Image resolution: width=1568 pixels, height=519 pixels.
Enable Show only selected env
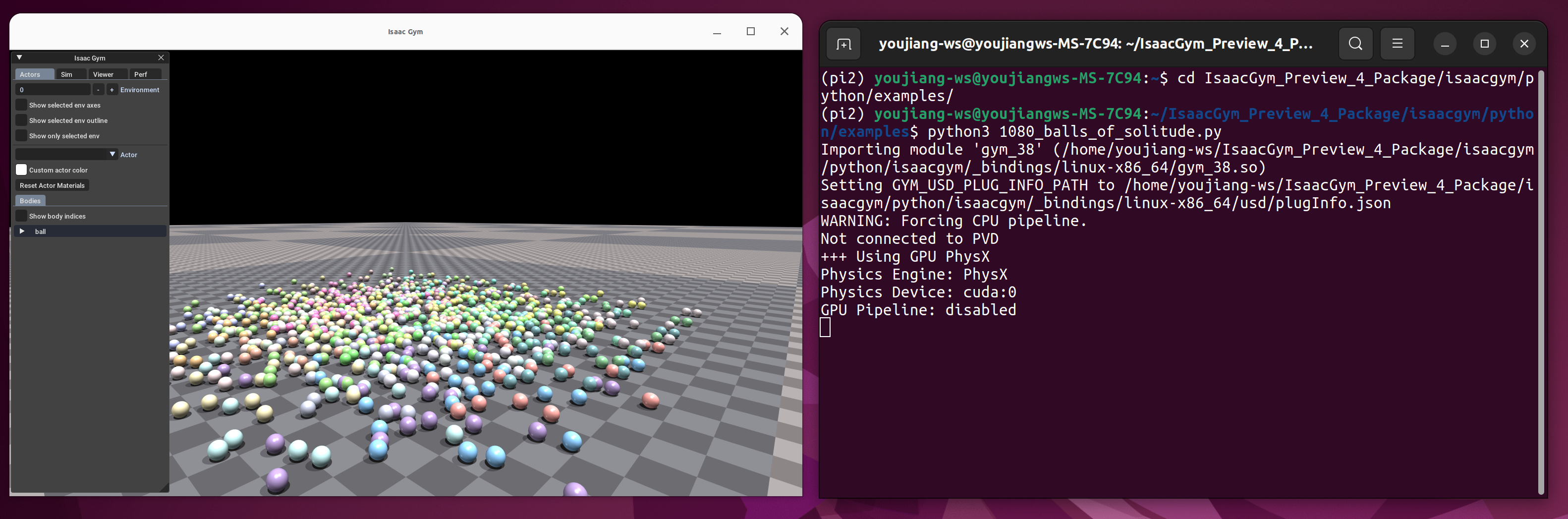21,135
